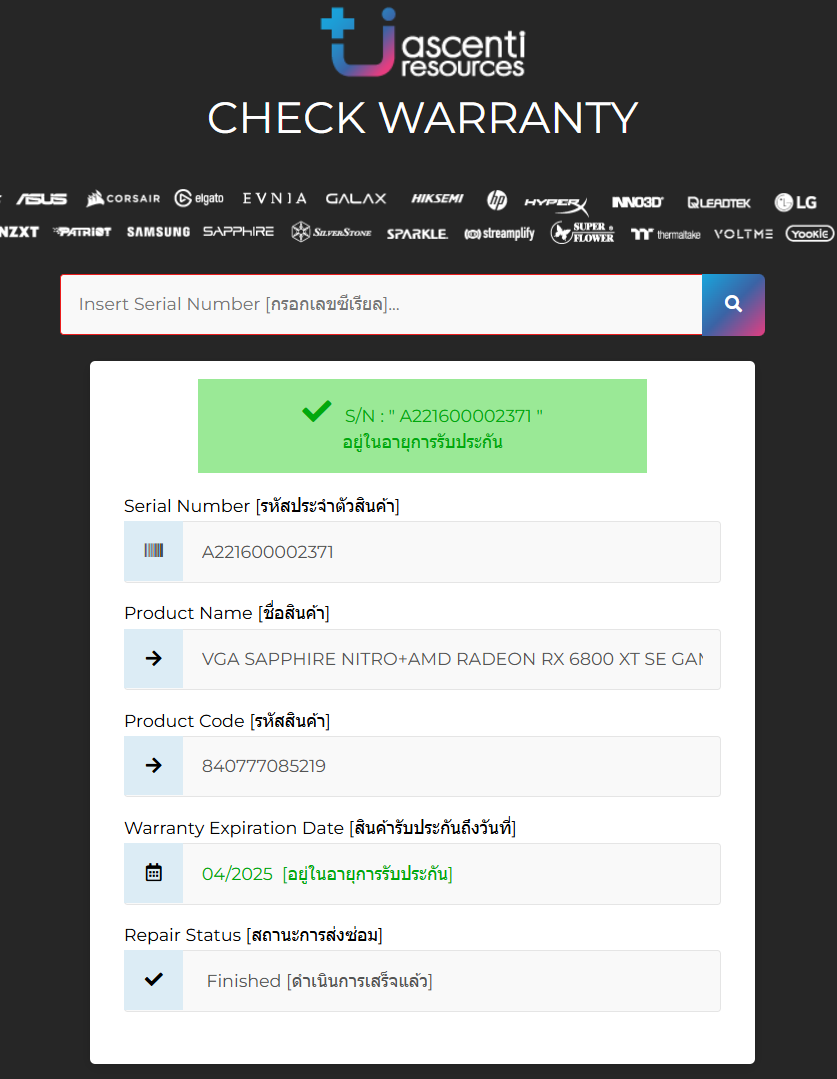Select the HP brand logo
This screenshot has height=1079, width=837.
click(x=497, y=200)
